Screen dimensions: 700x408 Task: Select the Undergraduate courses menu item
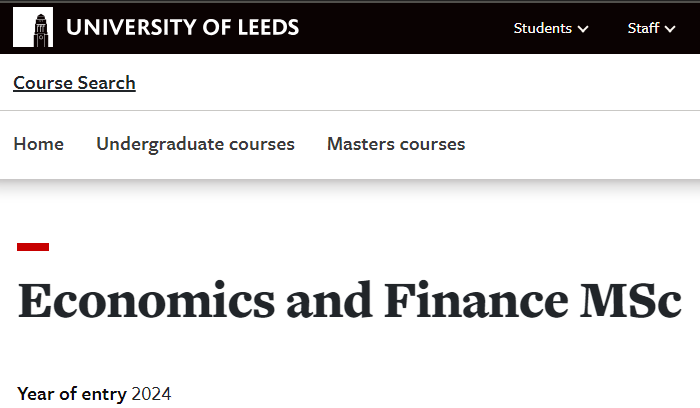196,144
